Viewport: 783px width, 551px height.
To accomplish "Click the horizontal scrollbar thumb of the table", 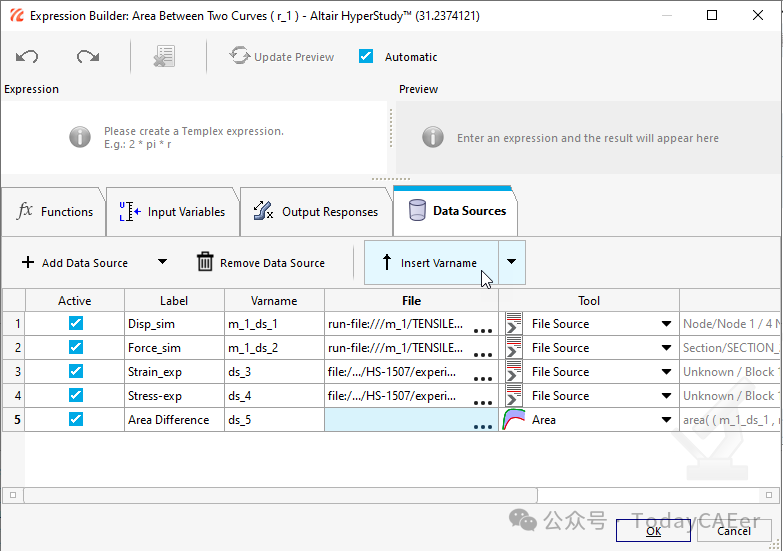I will tap(281, 495).
